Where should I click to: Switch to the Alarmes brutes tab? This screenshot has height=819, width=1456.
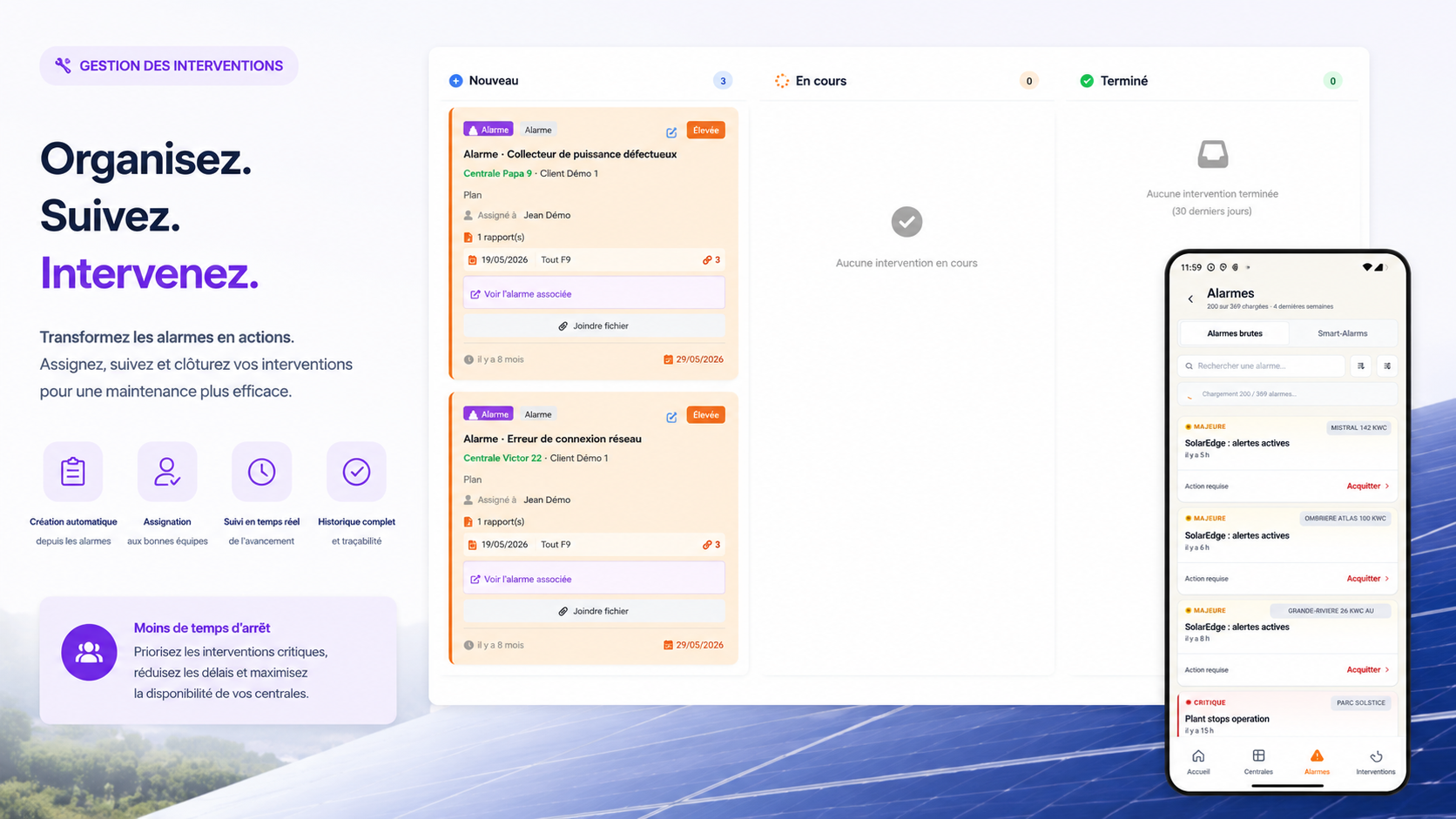click(1235, 333)
